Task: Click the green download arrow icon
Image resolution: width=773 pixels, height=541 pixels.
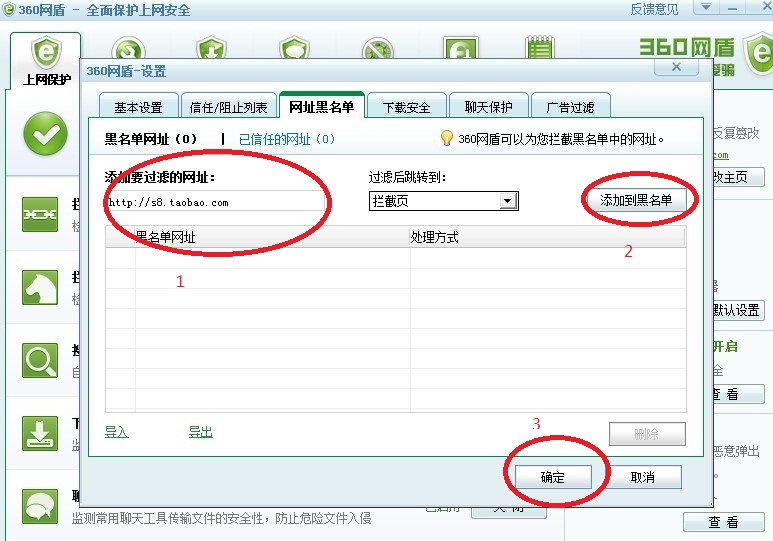Action: [40, 433]
